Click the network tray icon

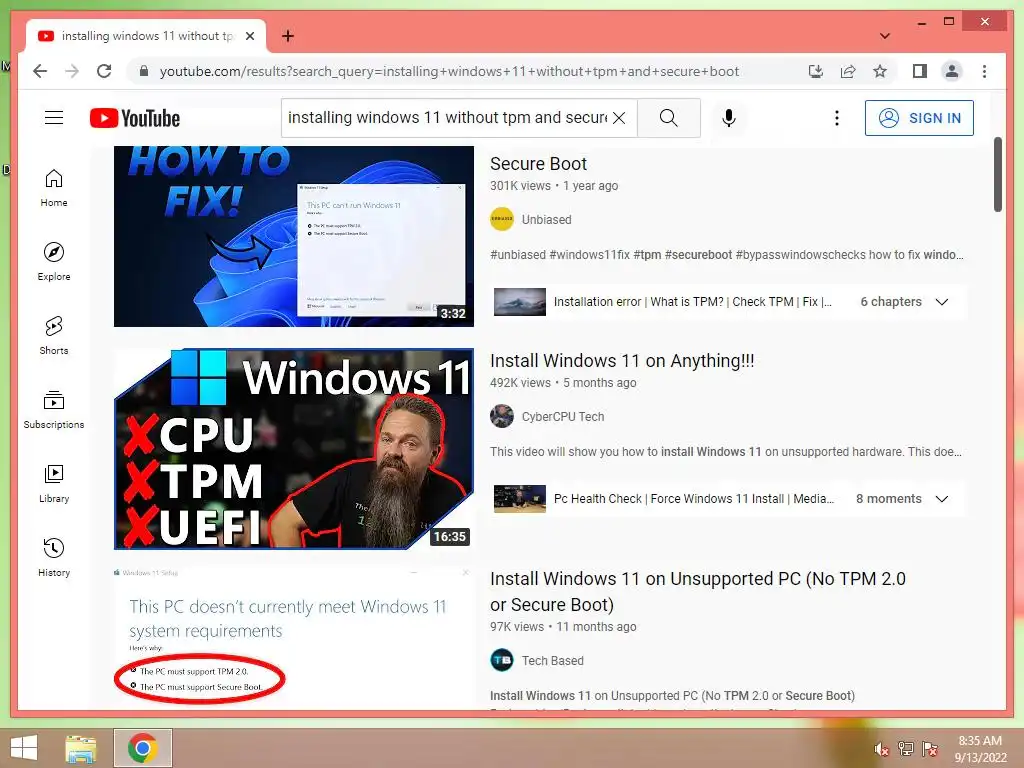coord(906,749)
